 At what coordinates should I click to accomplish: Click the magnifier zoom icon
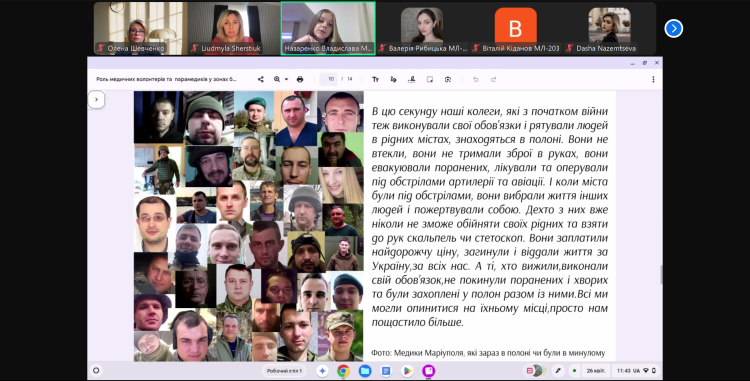tap(277, 79)
